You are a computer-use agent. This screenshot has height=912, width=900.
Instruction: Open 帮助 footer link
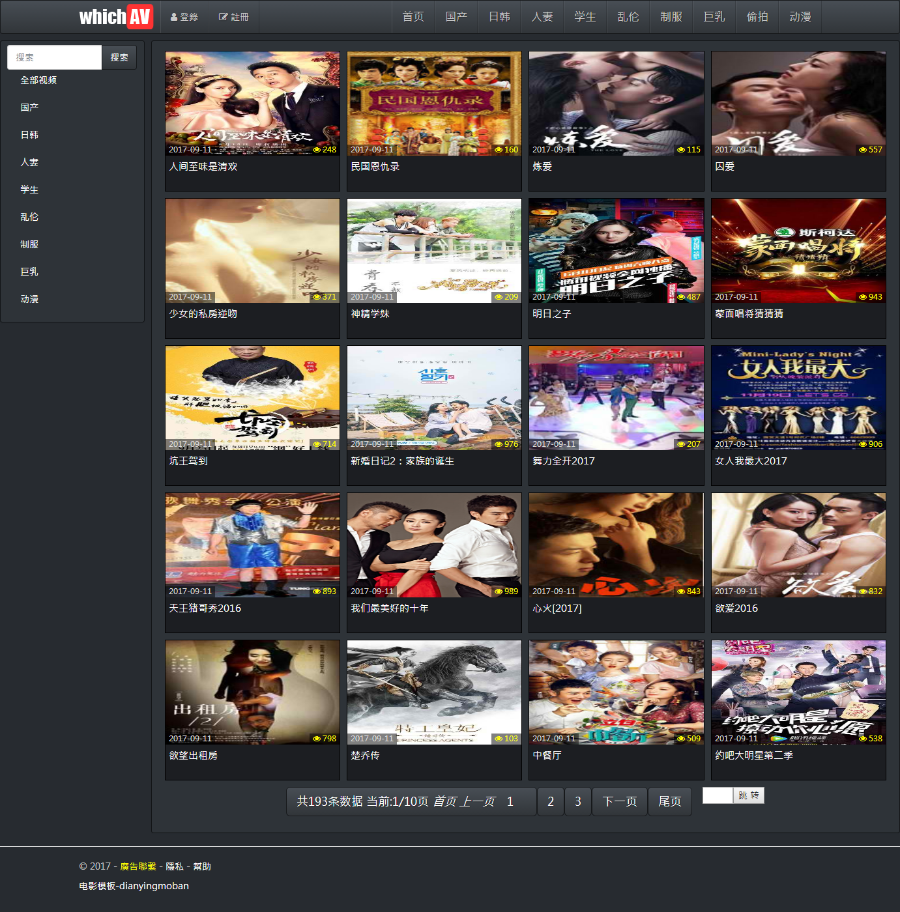(x=202, y=866)
